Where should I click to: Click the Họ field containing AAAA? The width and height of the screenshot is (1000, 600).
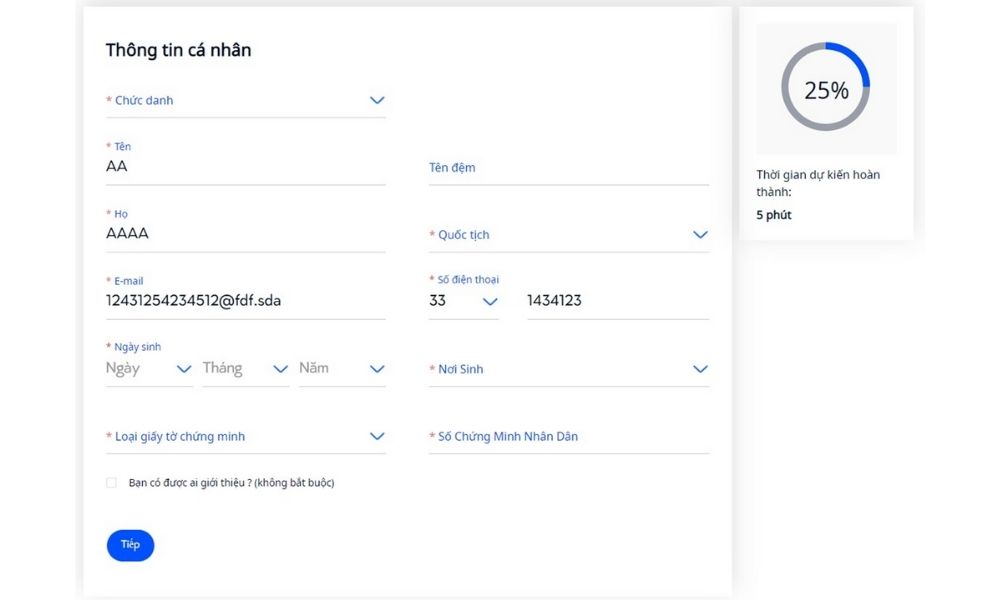pyautogui.click(x=245, y=234)
